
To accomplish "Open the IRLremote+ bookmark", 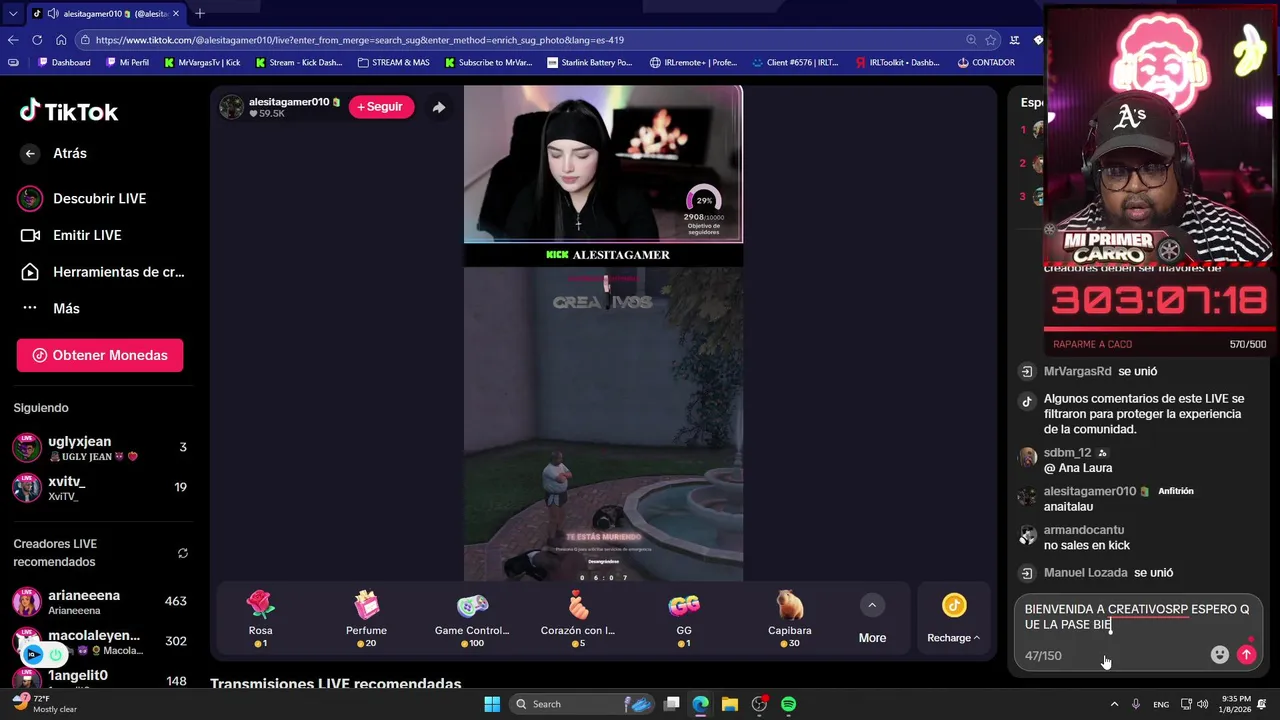I will click(x=693, y=62).
